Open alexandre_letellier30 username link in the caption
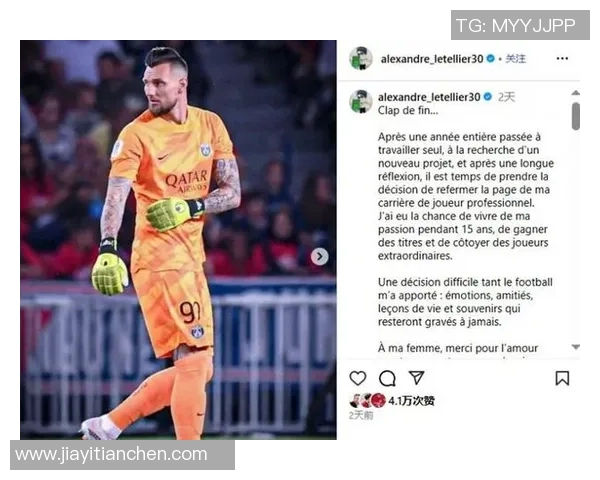 pyautogui.click(x=429, y=97)
